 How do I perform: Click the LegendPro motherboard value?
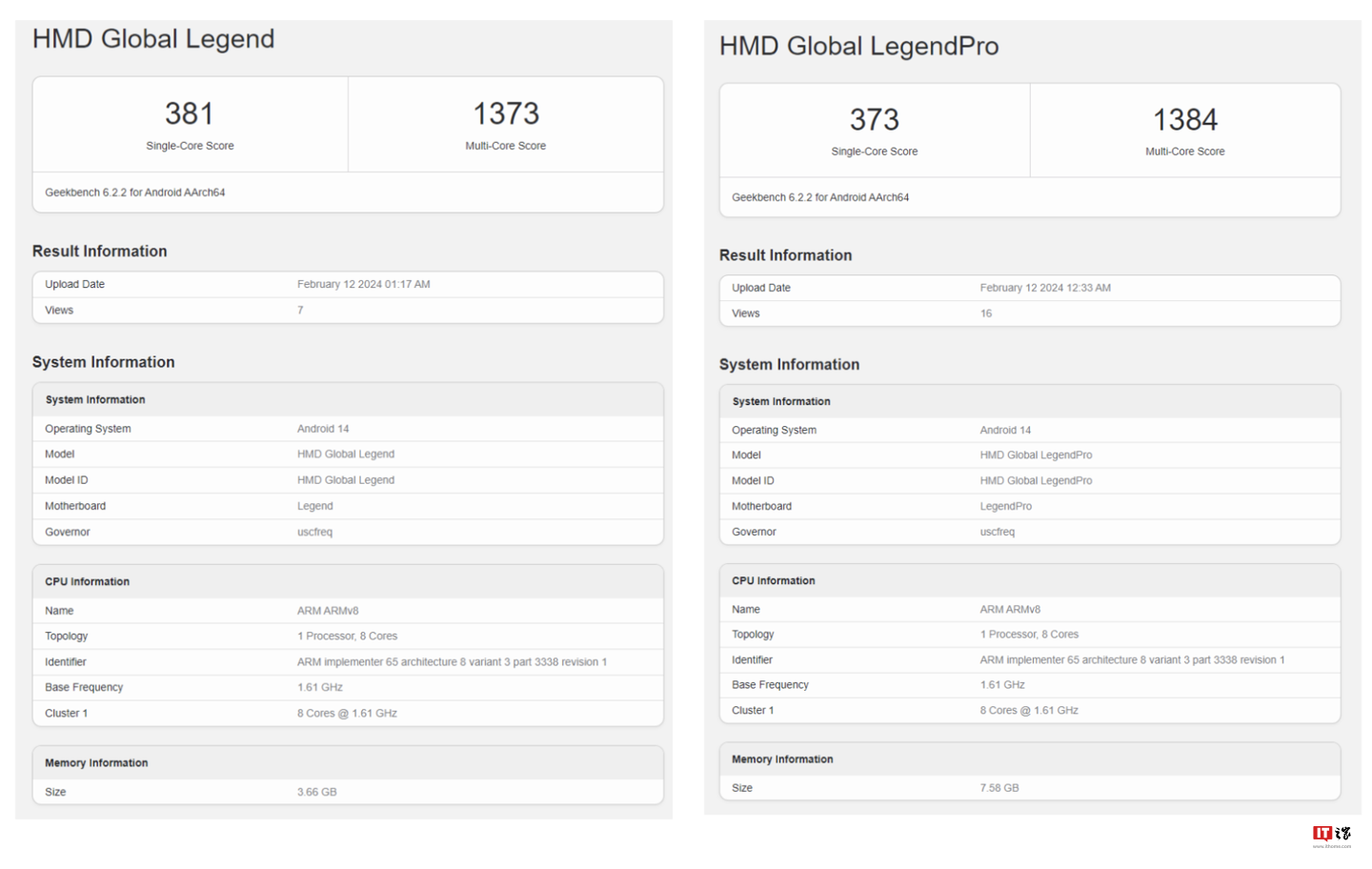click(x=1006, y=506)
